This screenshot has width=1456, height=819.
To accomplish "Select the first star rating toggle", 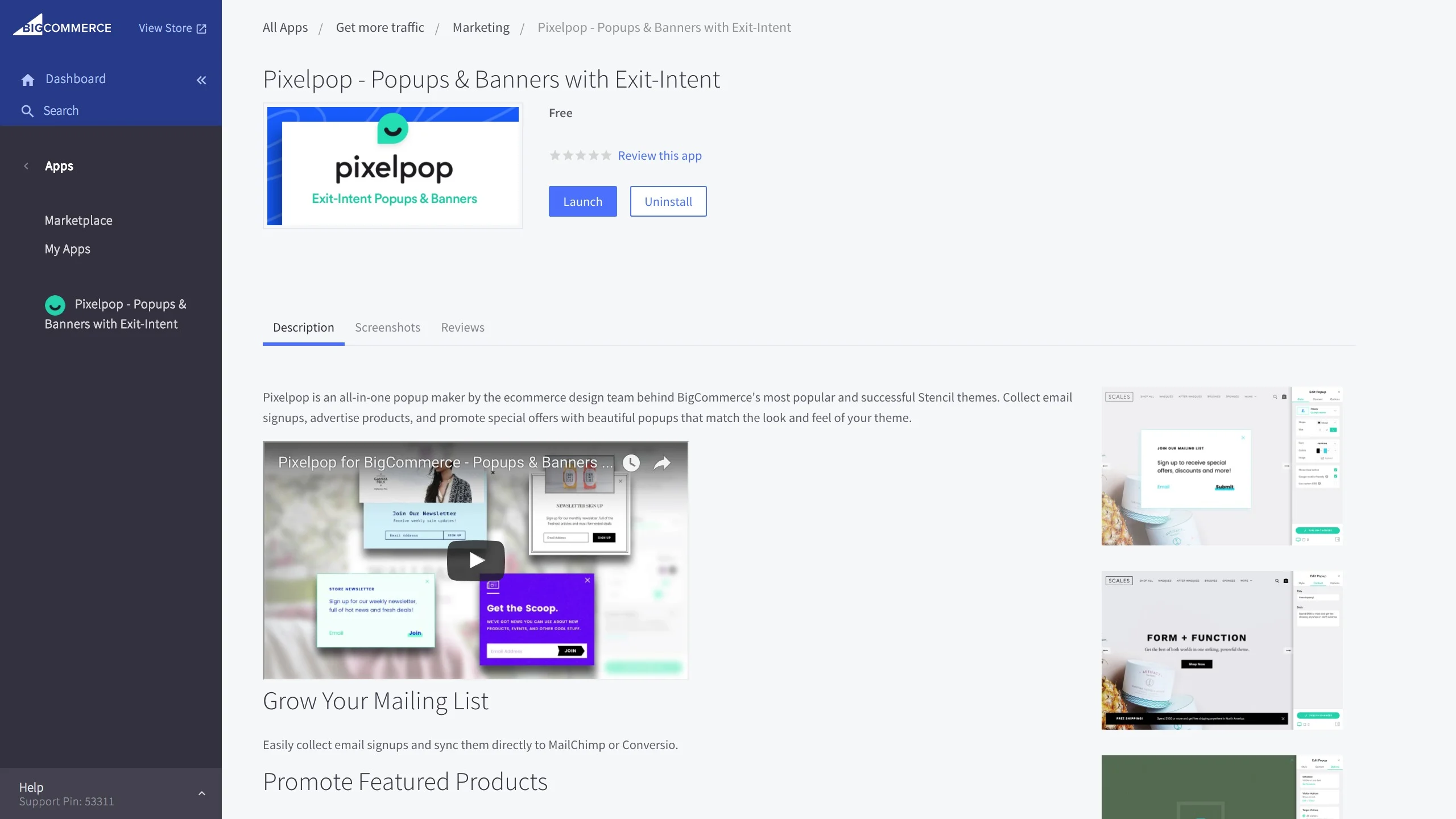I will 554,155.
